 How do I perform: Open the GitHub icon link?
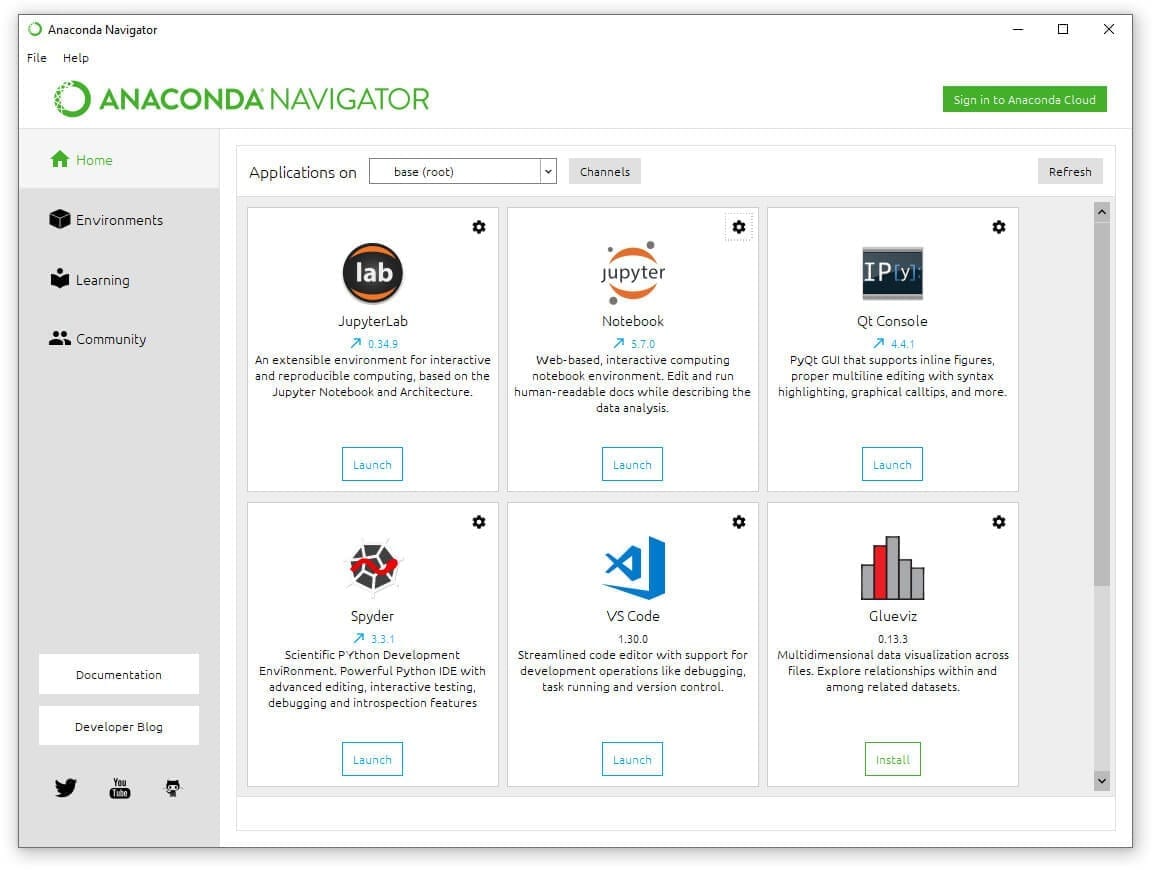click(173, 788)
